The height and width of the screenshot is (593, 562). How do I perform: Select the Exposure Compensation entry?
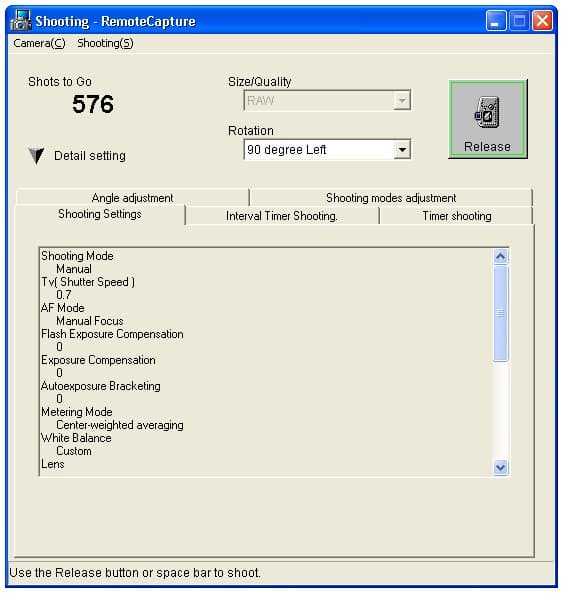[98, 360]
